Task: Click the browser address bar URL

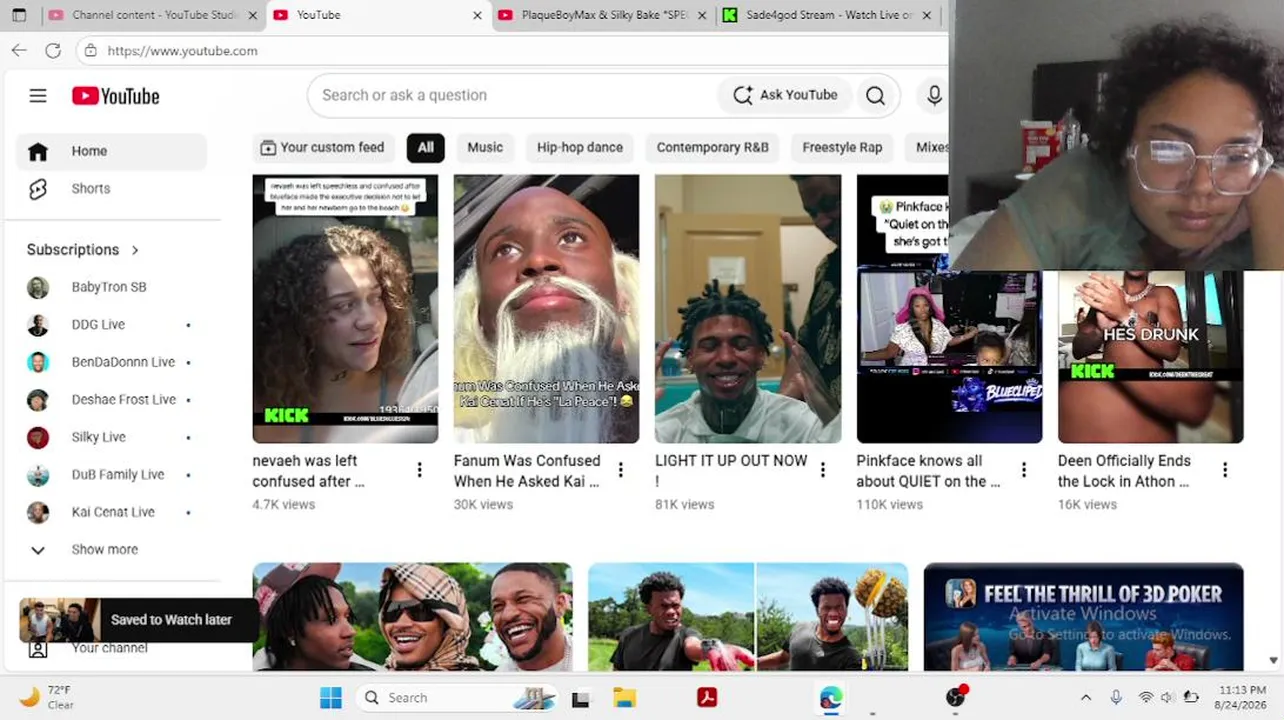Action: [x=182, y=51]
